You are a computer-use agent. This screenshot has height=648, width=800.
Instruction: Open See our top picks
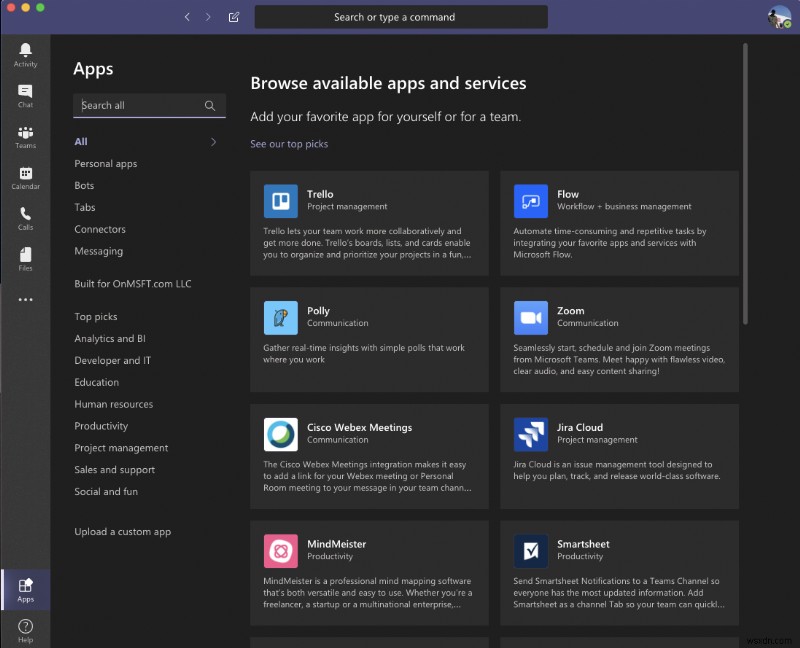coord(289,143)
